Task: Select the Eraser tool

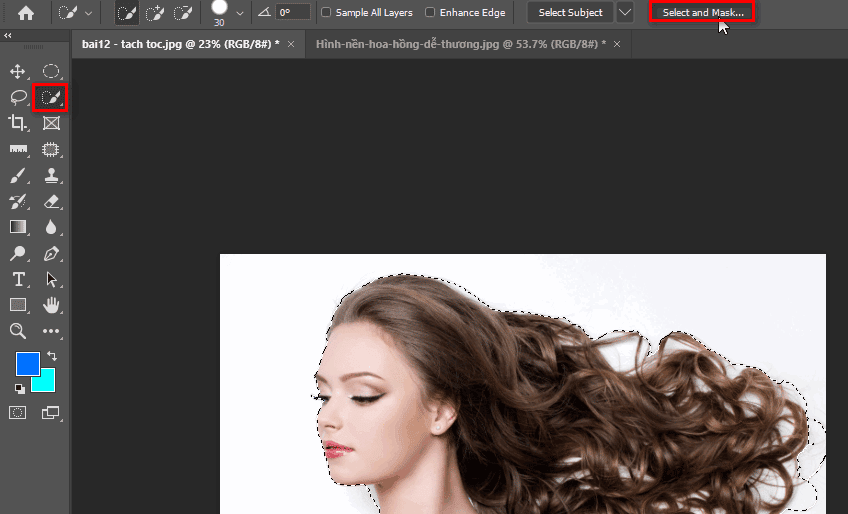Action: pos(51,201)
